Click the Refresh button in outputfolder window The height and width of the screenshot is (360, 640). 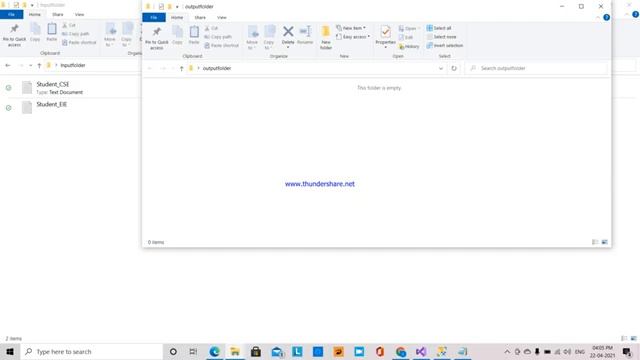[x=454, y=68]
